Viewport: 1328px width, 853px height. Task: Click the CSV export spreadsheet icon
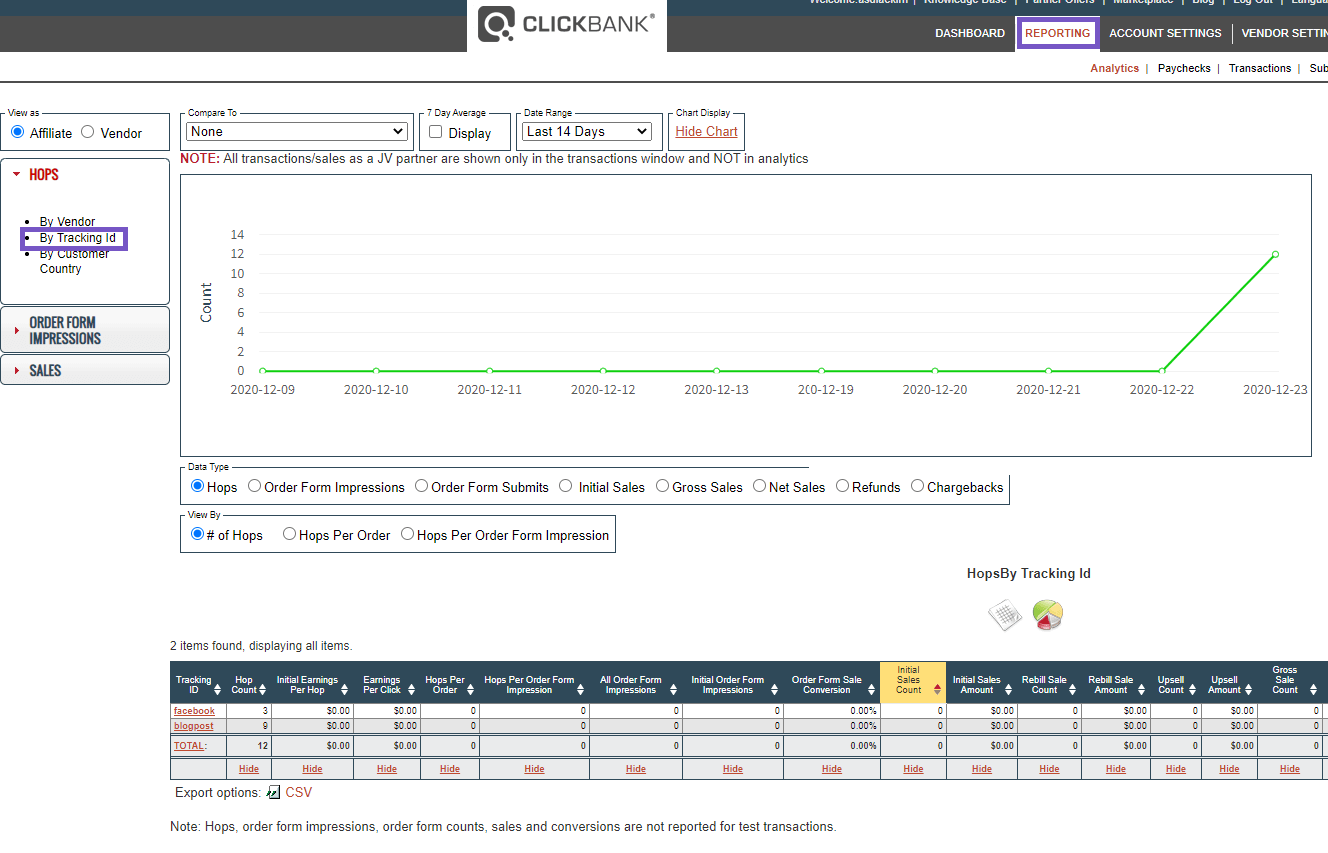(273, 792)
